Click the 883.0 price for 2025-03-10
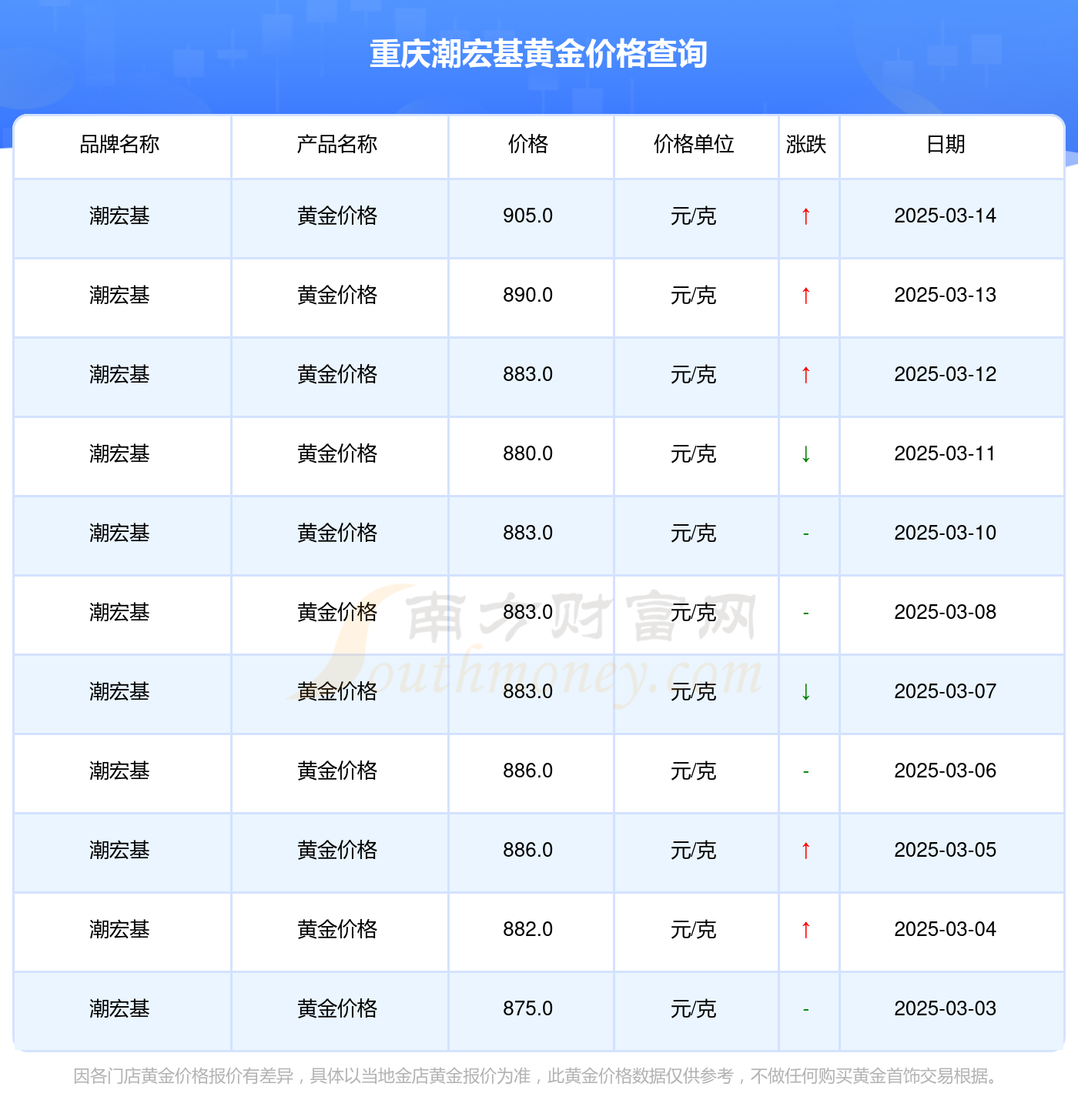The width and height of the screenshot is (1078, 1120). 528,533
